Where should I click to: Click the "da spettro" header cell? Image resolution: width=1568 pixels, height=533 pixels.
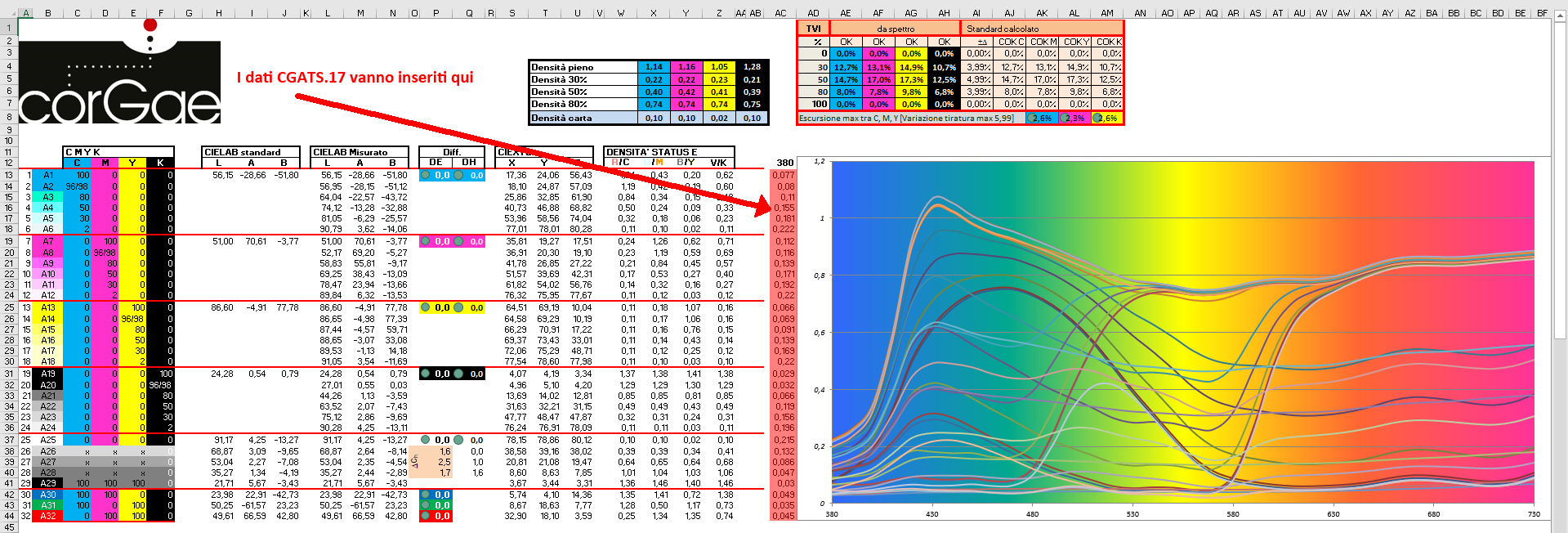pyautogui.click(x=895, y=29)
